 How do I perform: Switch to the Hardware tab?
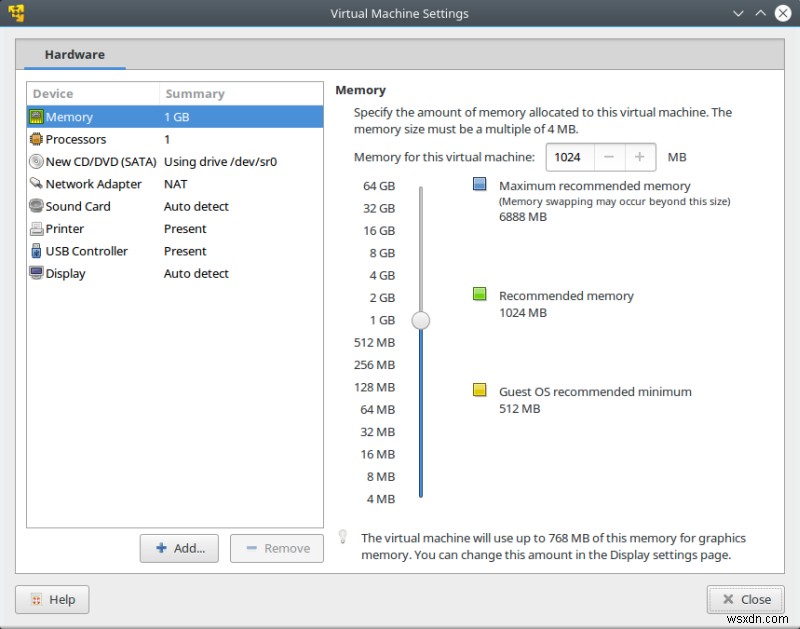coord(73,54)
